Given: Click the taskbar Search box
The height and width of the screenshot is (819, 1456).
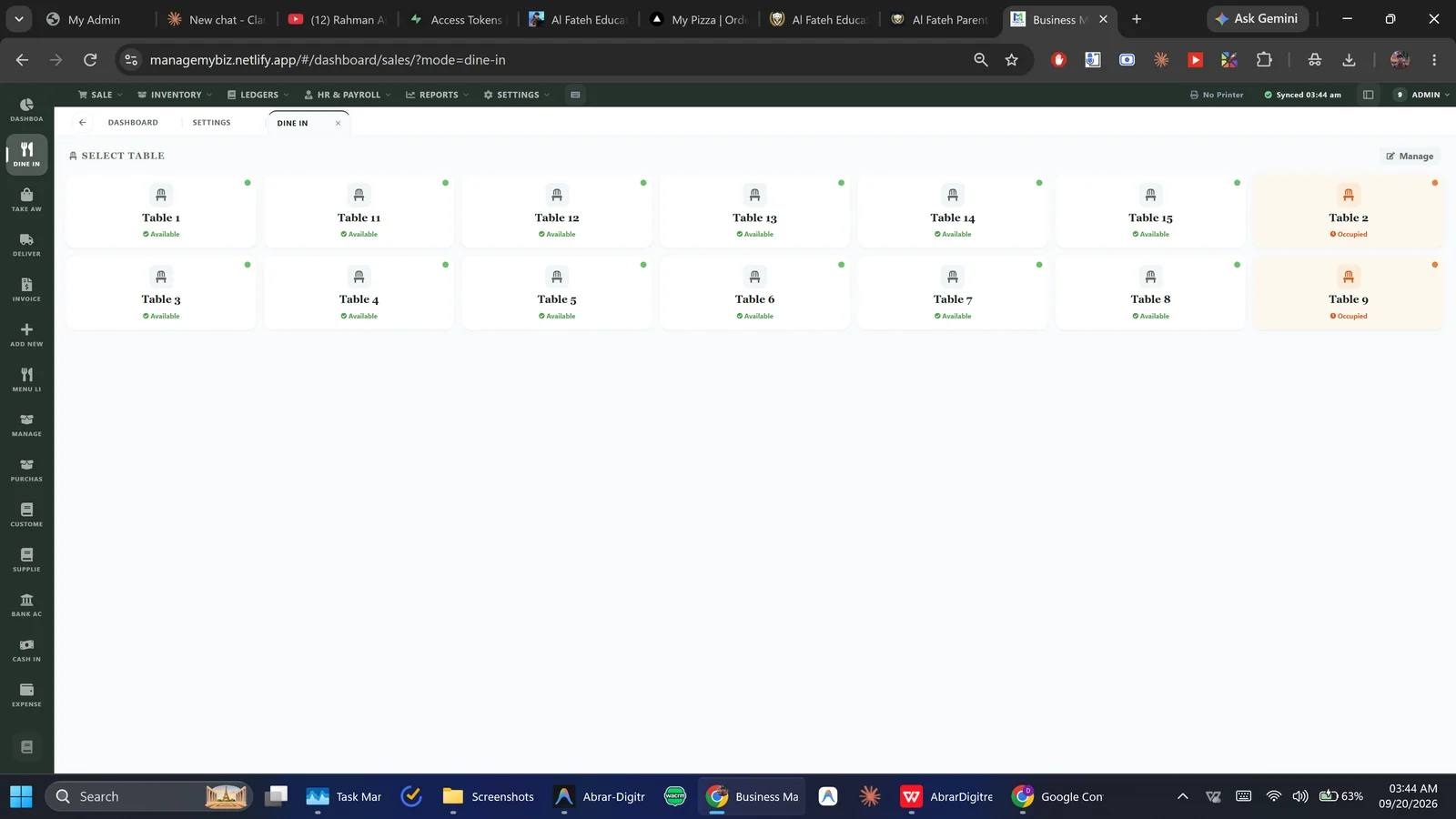Looking at the screenshot, I should coord(148,796).
